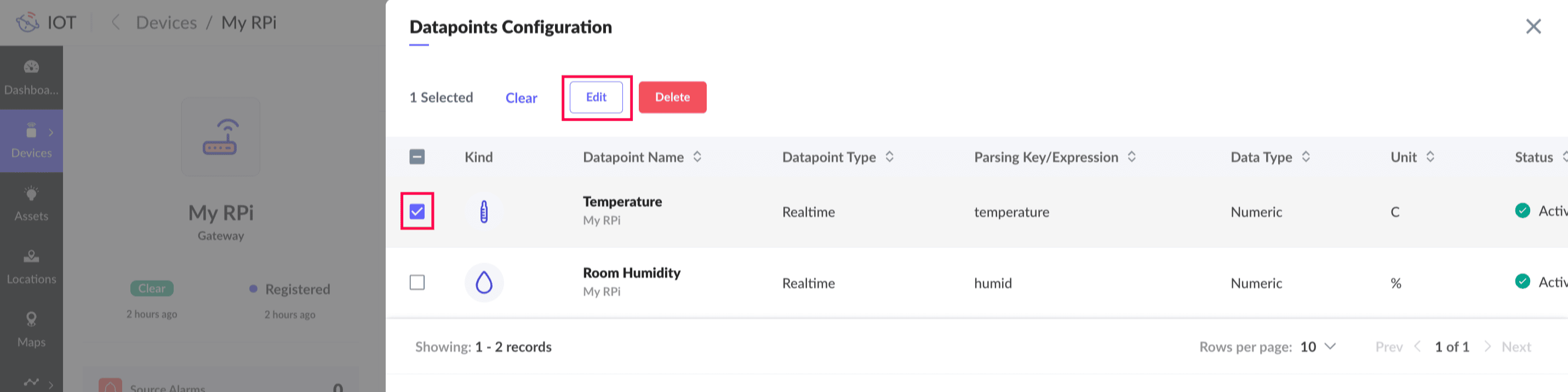Sort by Datapoint Name column
Image resolution: width=1568 pixels, height=392 pixels.
pos(697,157)
